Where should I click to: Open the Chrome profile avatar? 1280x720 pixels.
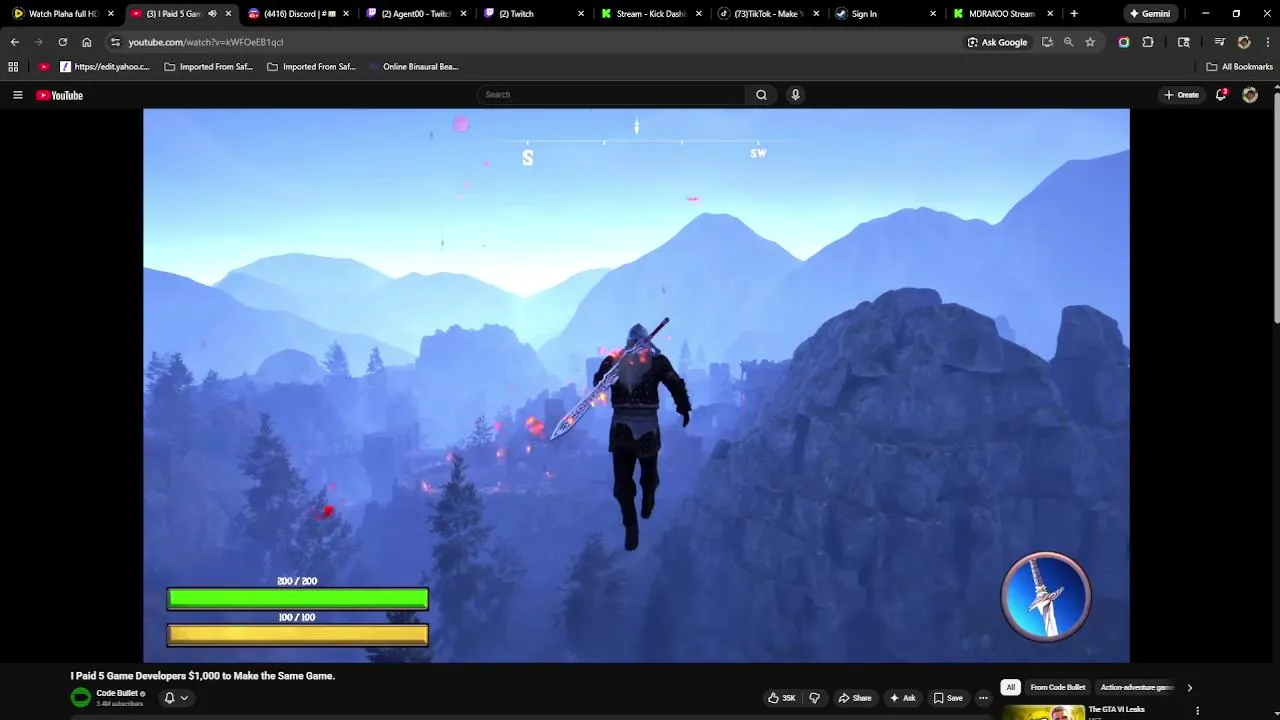pos(1244,42)
